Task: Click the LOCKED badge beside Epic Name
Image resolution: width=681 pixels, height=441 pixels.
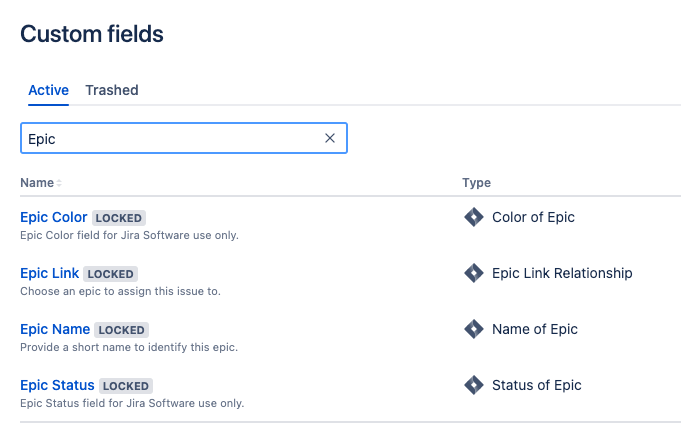Action: coord(121,330)
